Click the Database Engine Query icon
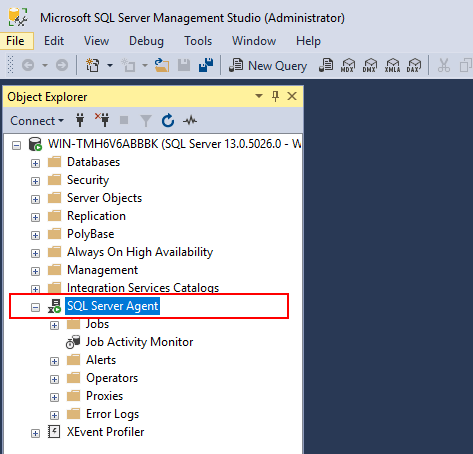 tap(326, 65)
